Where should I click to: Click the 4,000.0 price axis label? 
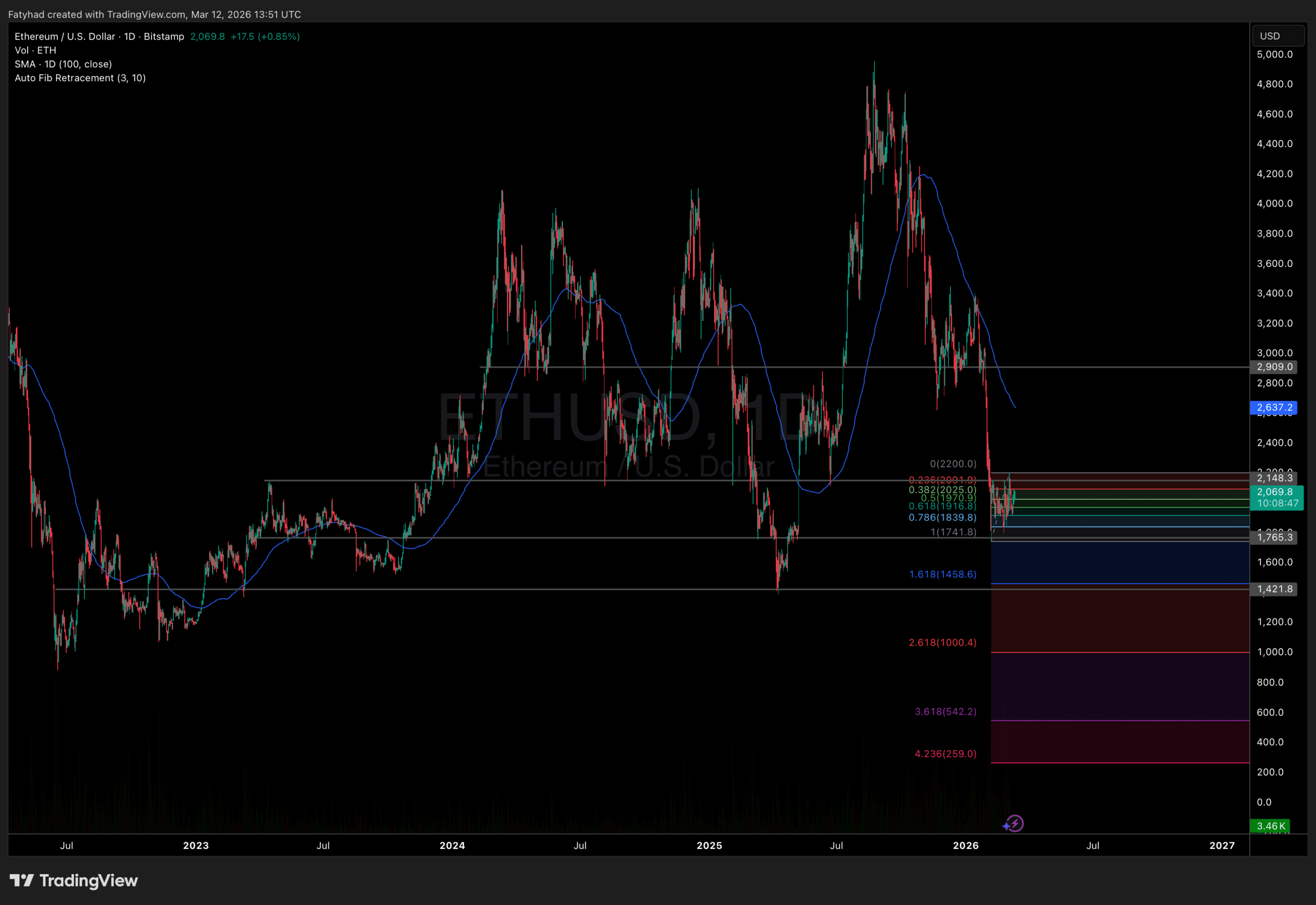[x=1275, y=203]
